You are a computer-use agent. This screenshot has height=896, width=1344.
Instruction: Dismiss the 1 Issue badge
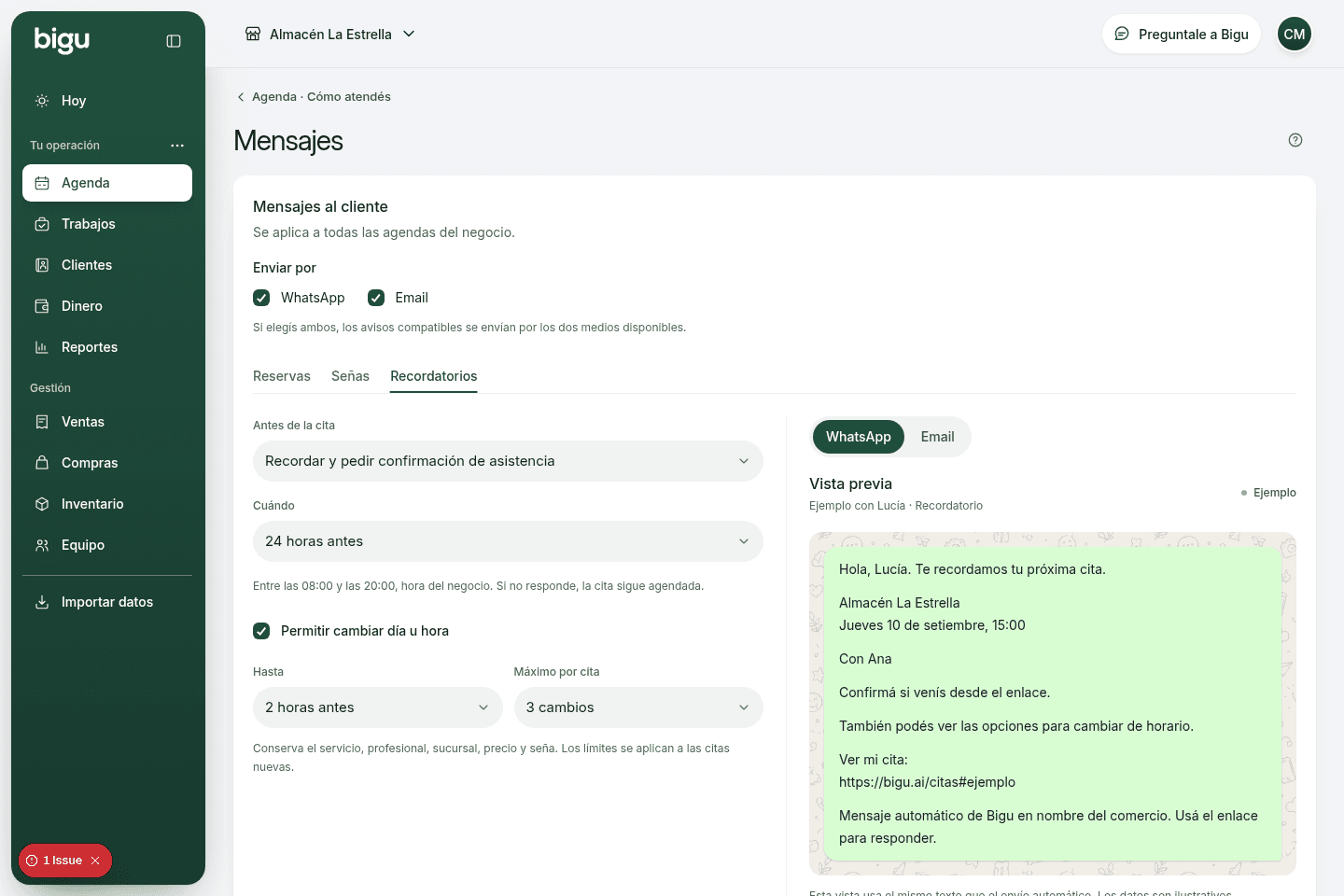pos(95,861)
